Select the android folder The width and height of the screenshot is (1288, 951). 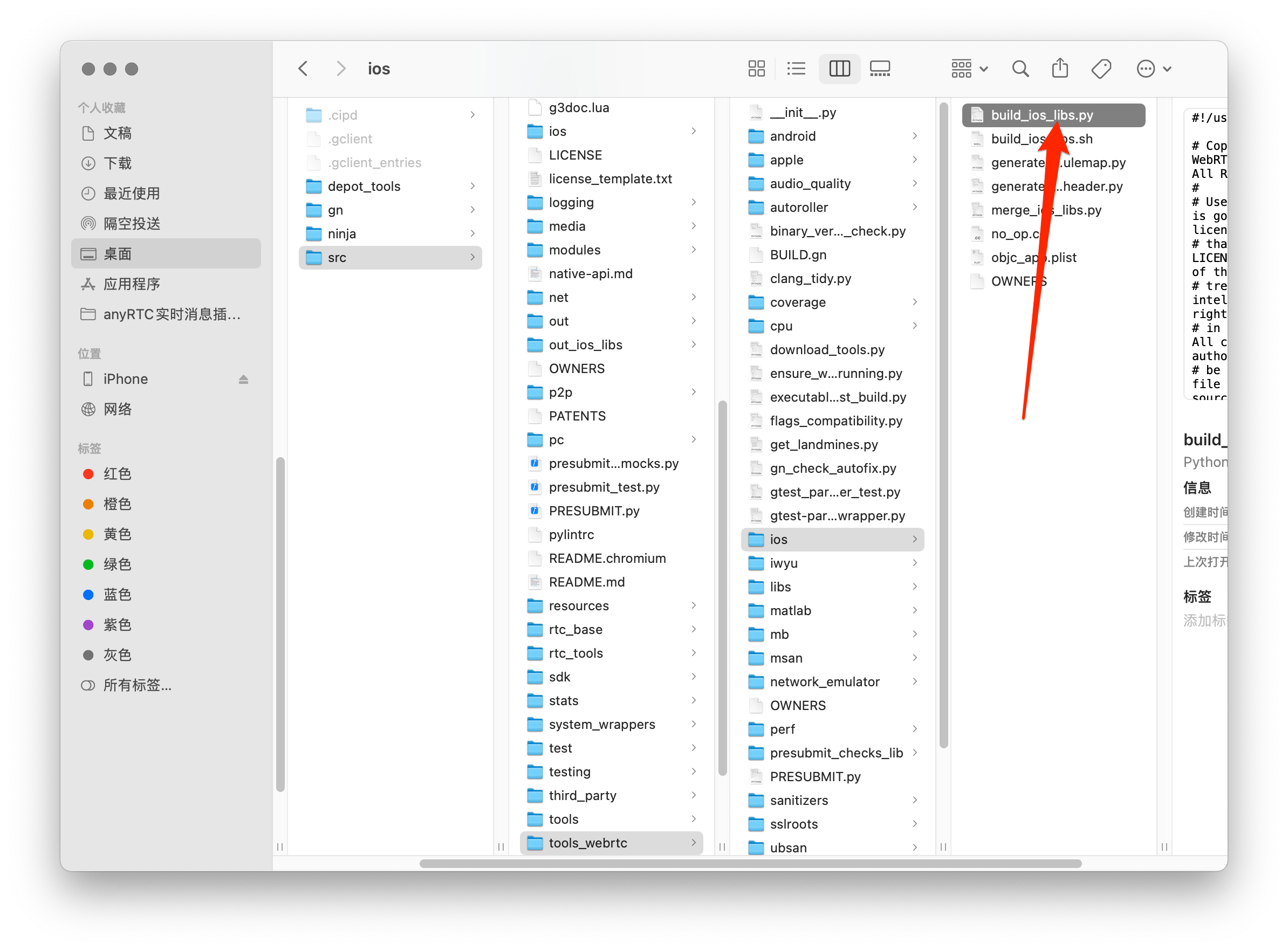coord(793,136)
